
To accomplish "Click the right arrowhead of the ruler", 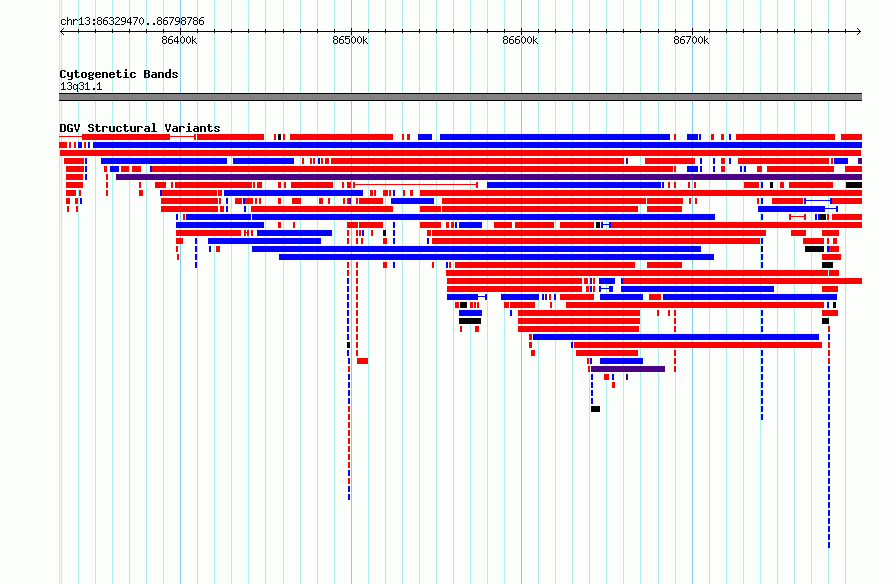I will [859, 31].
